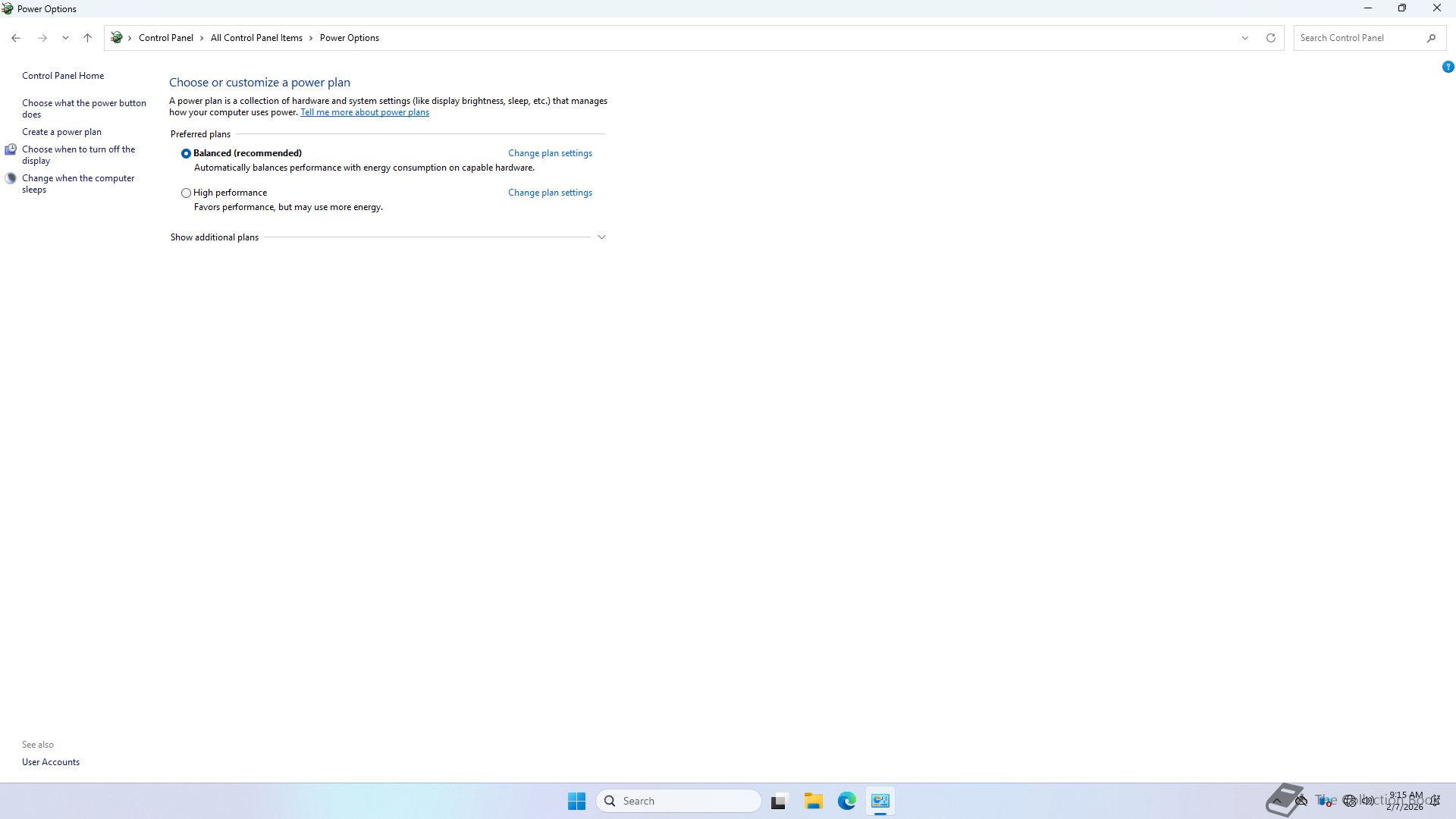
Task: Launch Microsoft Edge from taskbar
Action: (x=846, y=801)
